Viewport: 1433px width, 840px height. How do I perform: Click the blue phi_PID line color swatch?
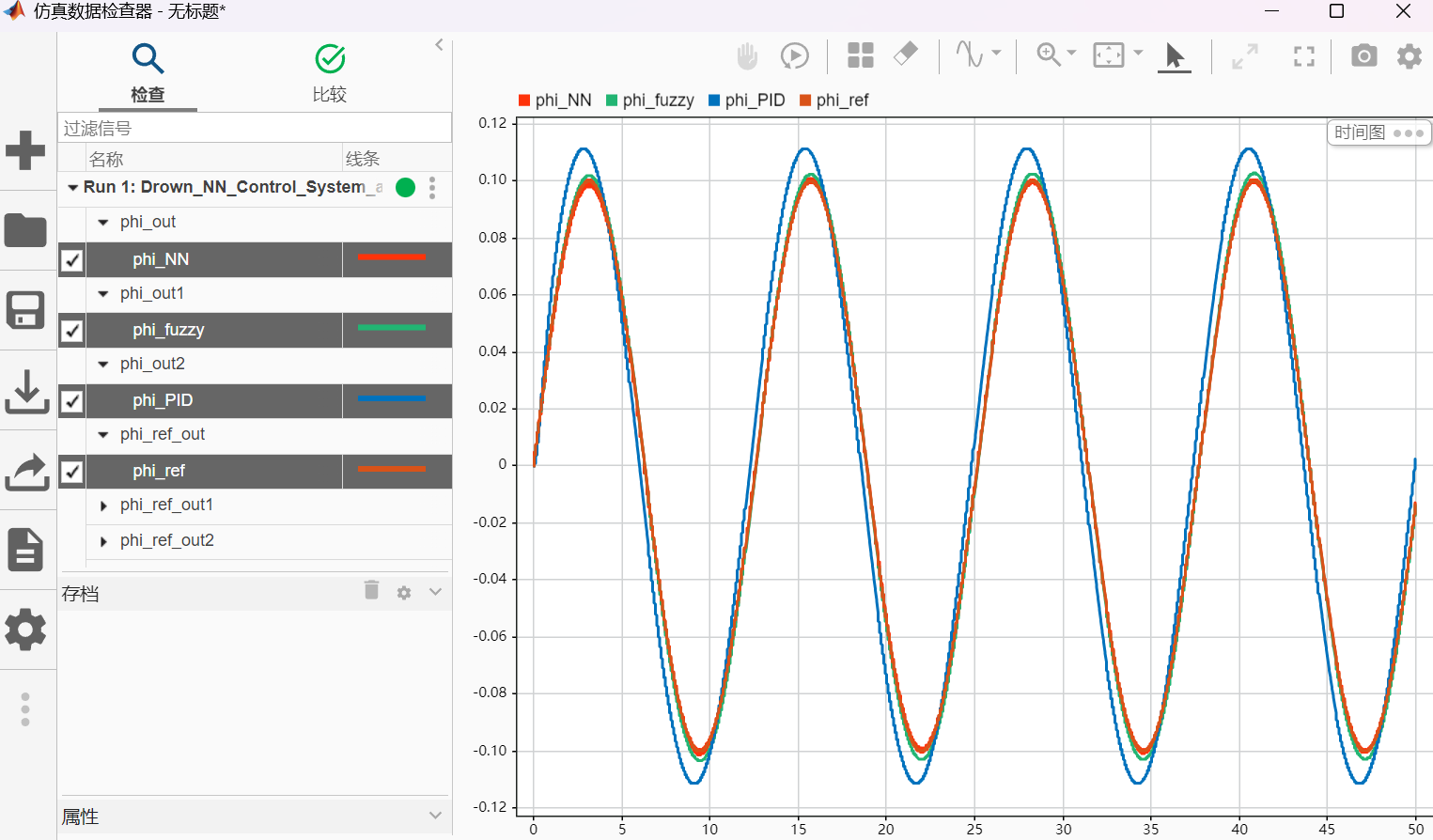pyautogui.click(x=392, y=399)
